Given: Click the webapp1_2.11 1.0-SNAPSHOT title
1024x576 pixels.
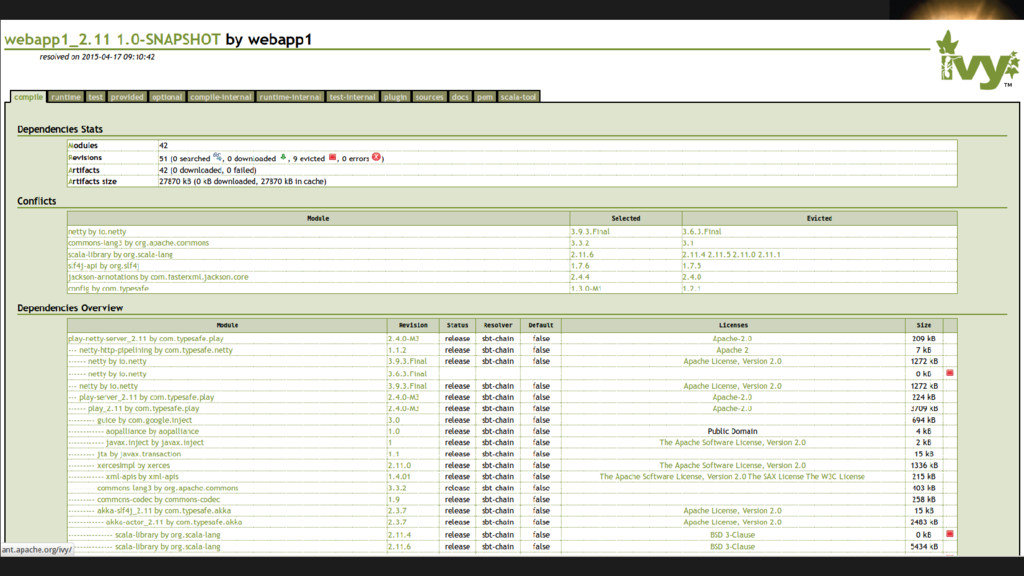Looking at the screenshot, I should coord(112,40).
